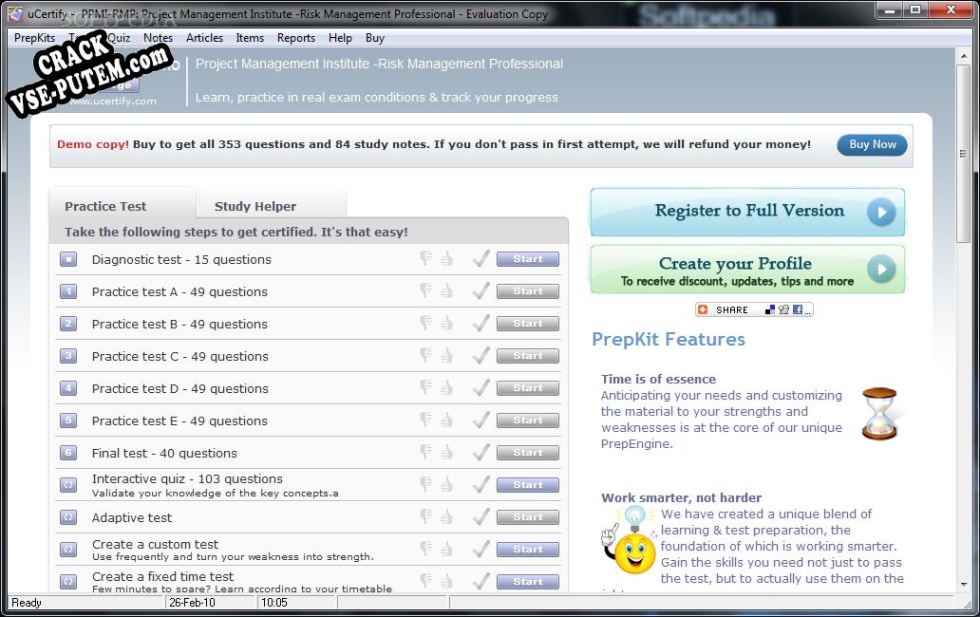This screenshot has height=617, width=980.
Task: Click the vertical scrollbar up arrow
Action: [963, 56]
